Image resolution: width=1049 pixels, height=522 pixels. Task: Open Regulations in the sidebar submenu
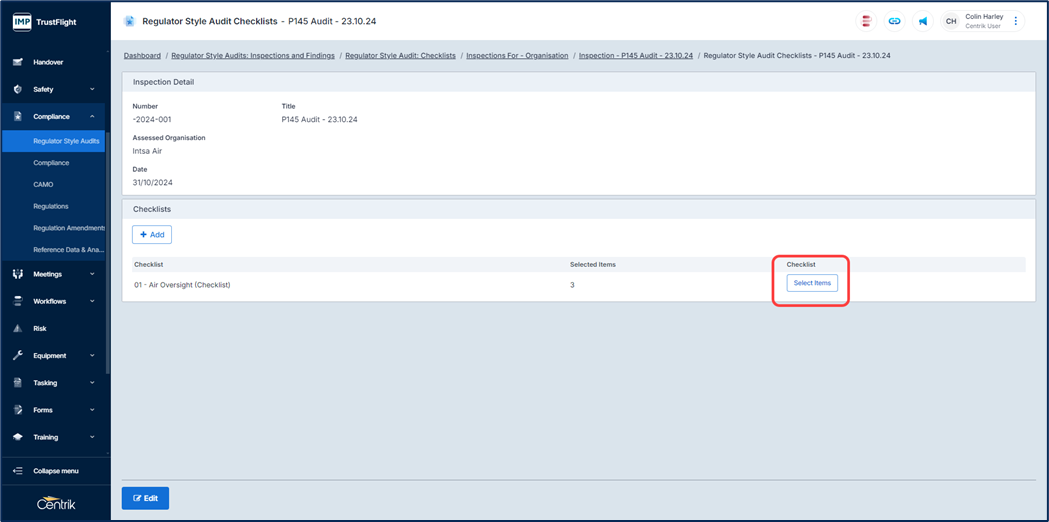coord(51,206)
